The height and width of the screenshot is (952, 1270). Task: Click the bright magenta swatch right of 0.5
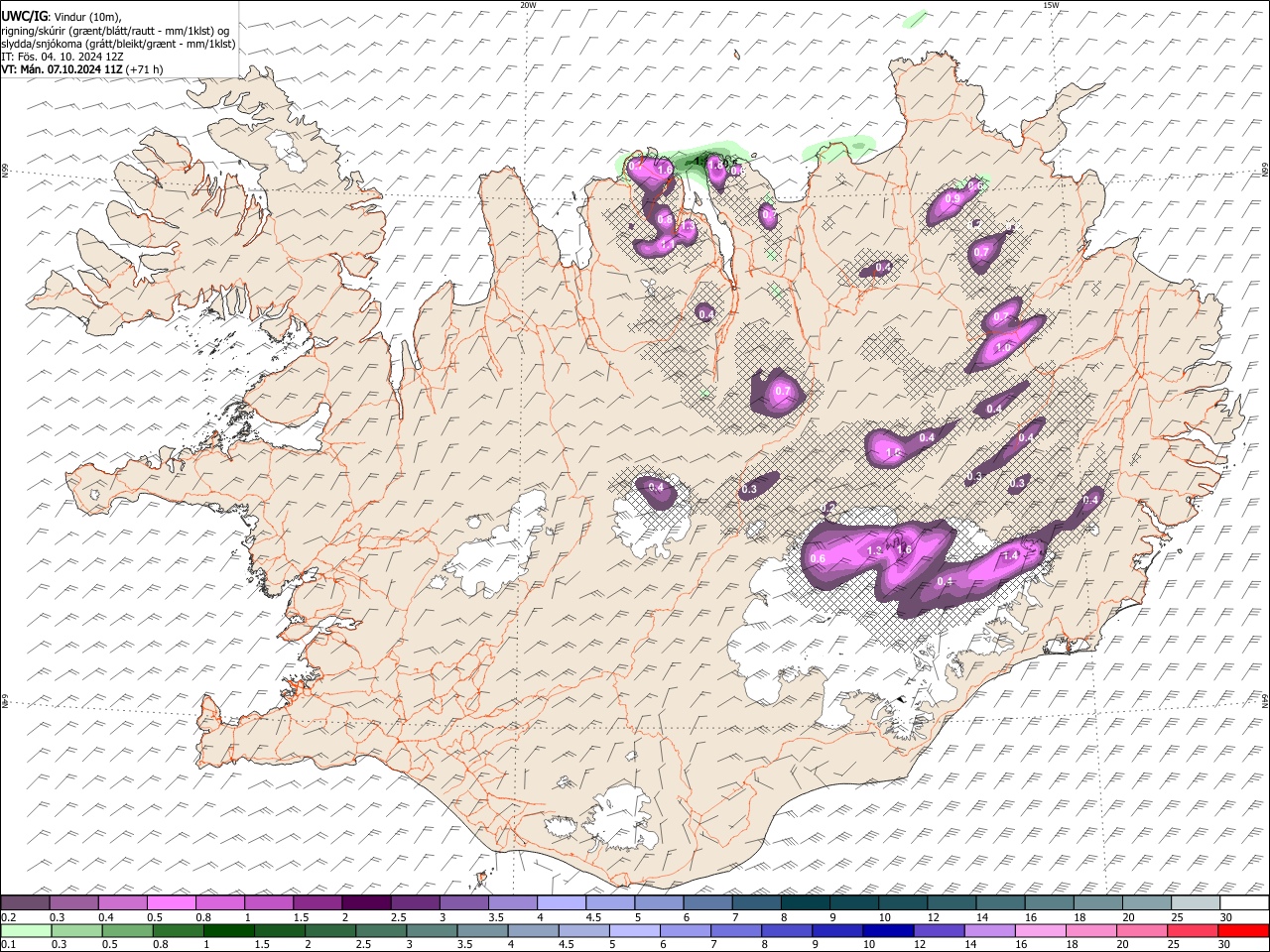171,903
